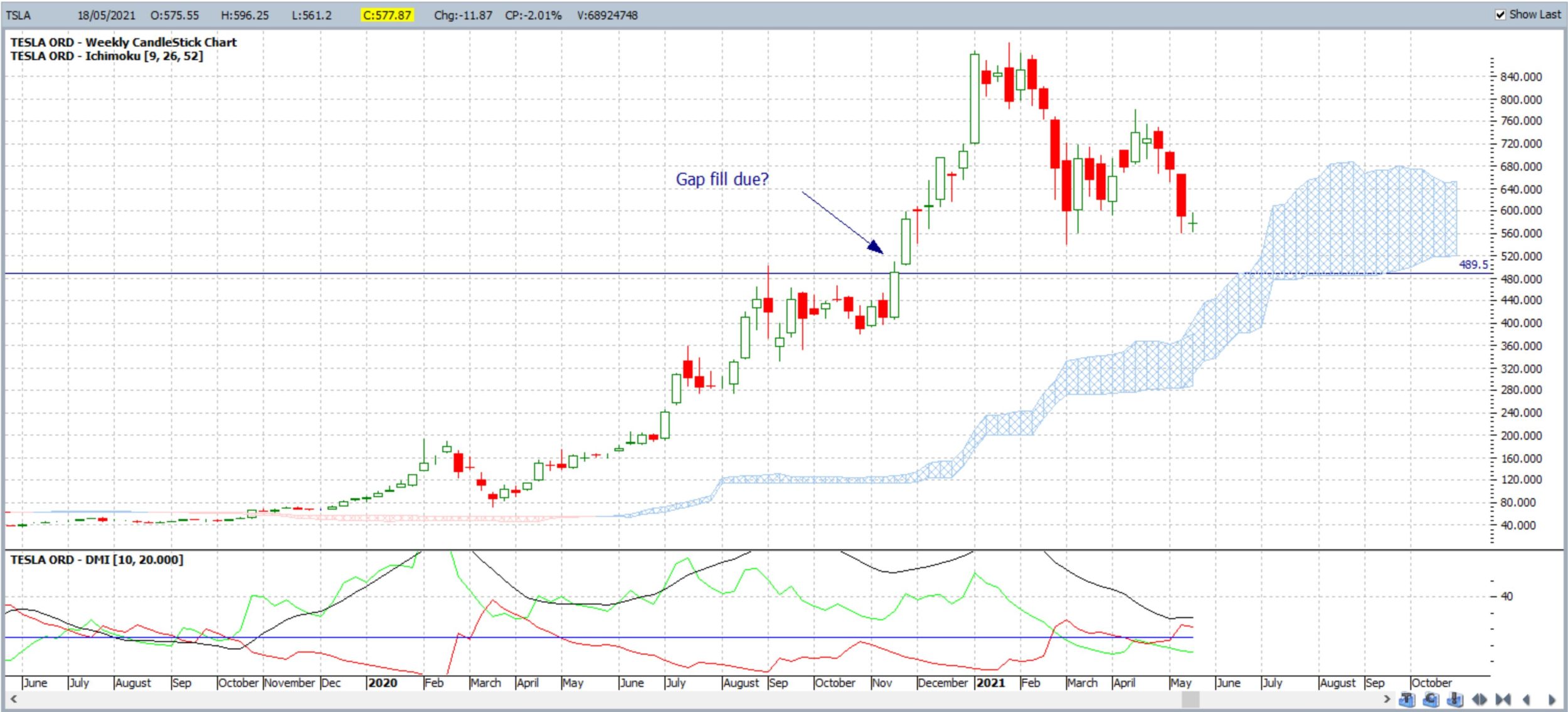Click the expand chart horizontally double-arrow icon
Screen dimensions: 1568x712
point(1479,699)
